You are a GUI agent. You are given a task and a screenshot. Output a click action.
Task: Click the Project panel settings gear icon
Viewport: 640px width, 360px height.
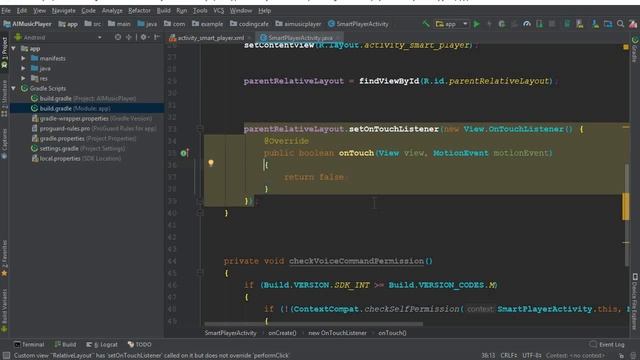pos(143,37)
